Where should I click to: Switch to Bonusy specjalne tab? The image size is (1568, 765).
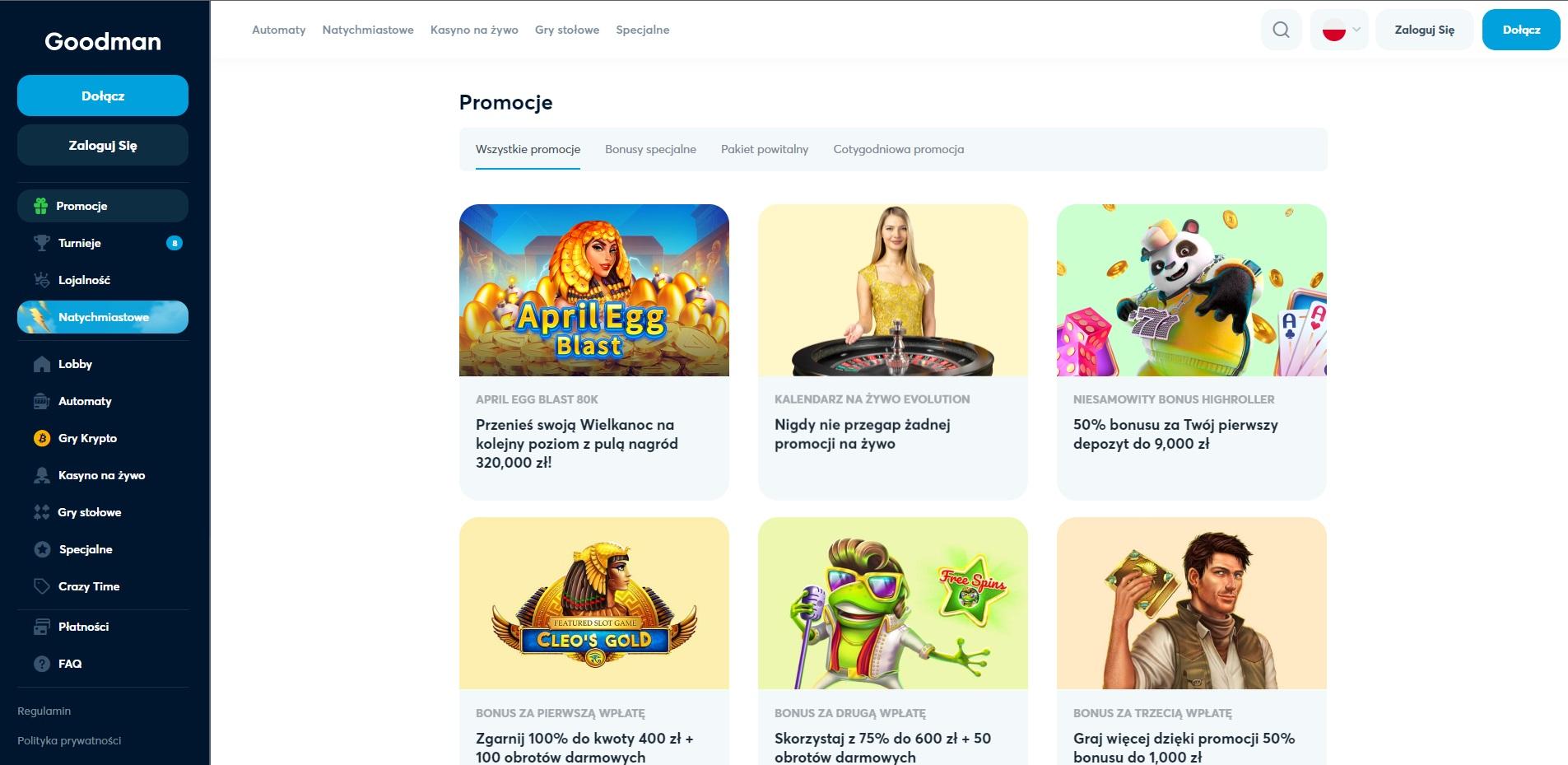click(x=650, y=149)
